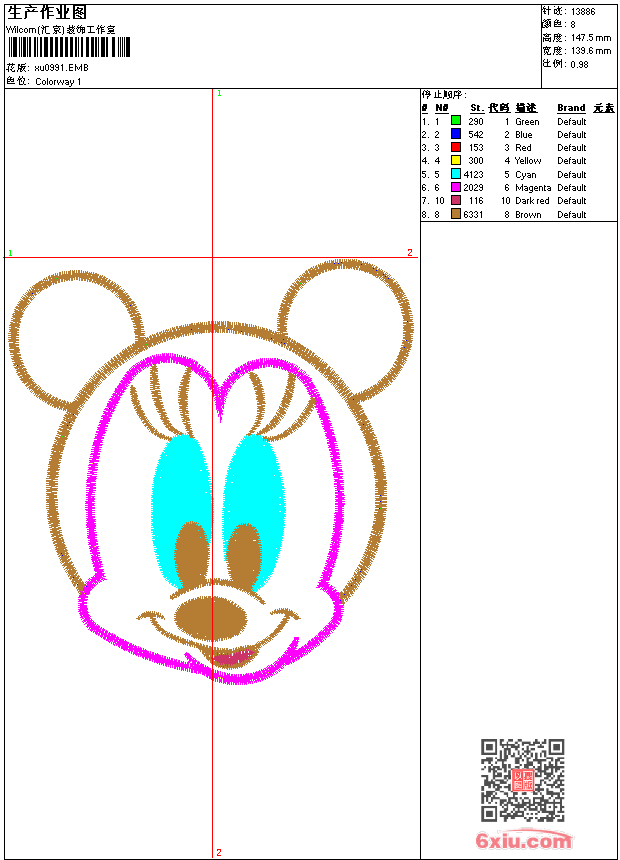The width and height of the screenshot is (620, 860).
Task: Click the 'Cyan' description text
Action: click(x=526, y=174)
